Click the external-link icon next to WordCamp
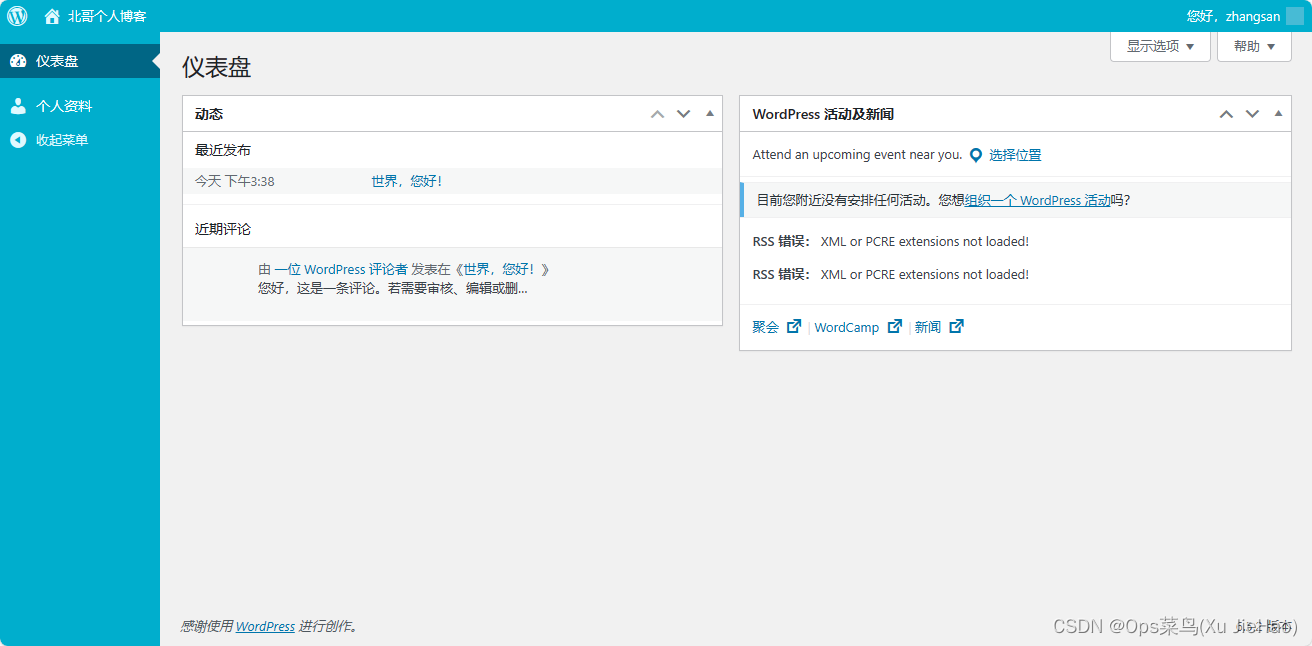The height and width of the screenshot is (646, 1312). [893, 326]
